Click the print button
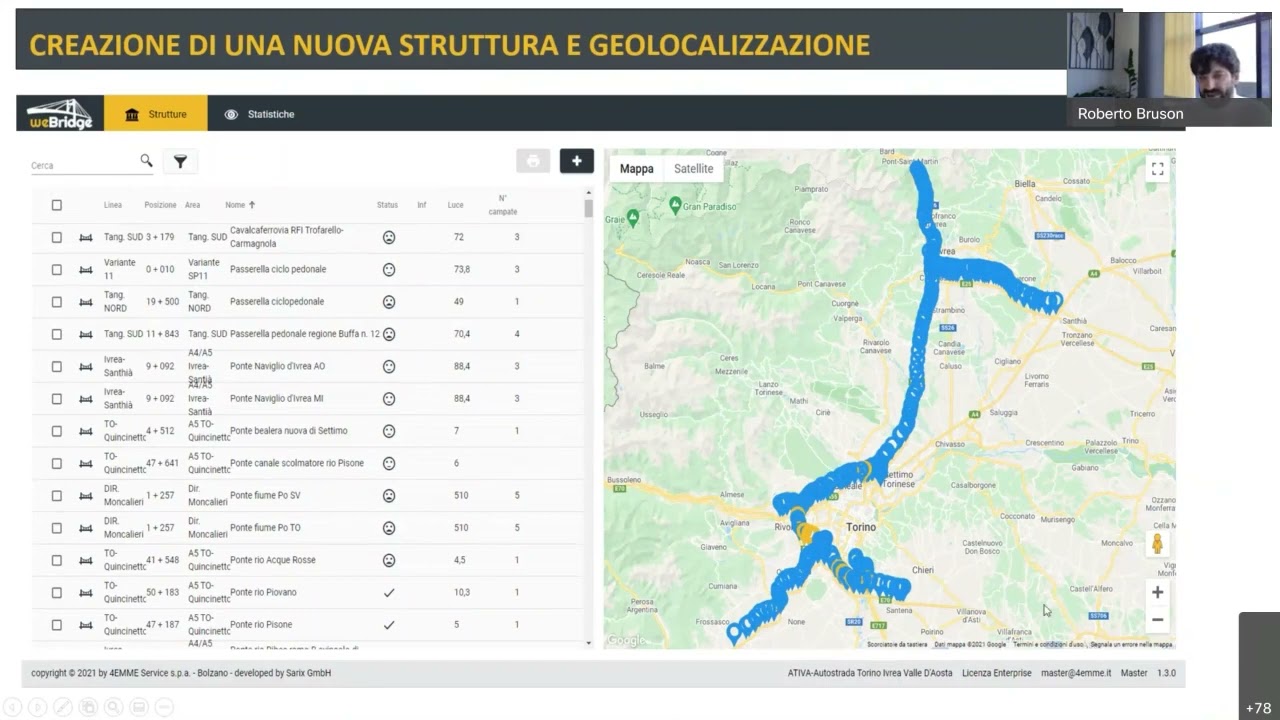This screenshot has width=1280, height=720. tap(533, 161)
